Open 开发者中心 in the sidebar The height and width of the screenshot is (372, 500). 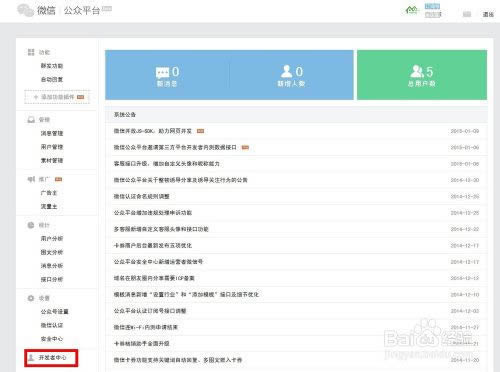[x=51, y=358]
